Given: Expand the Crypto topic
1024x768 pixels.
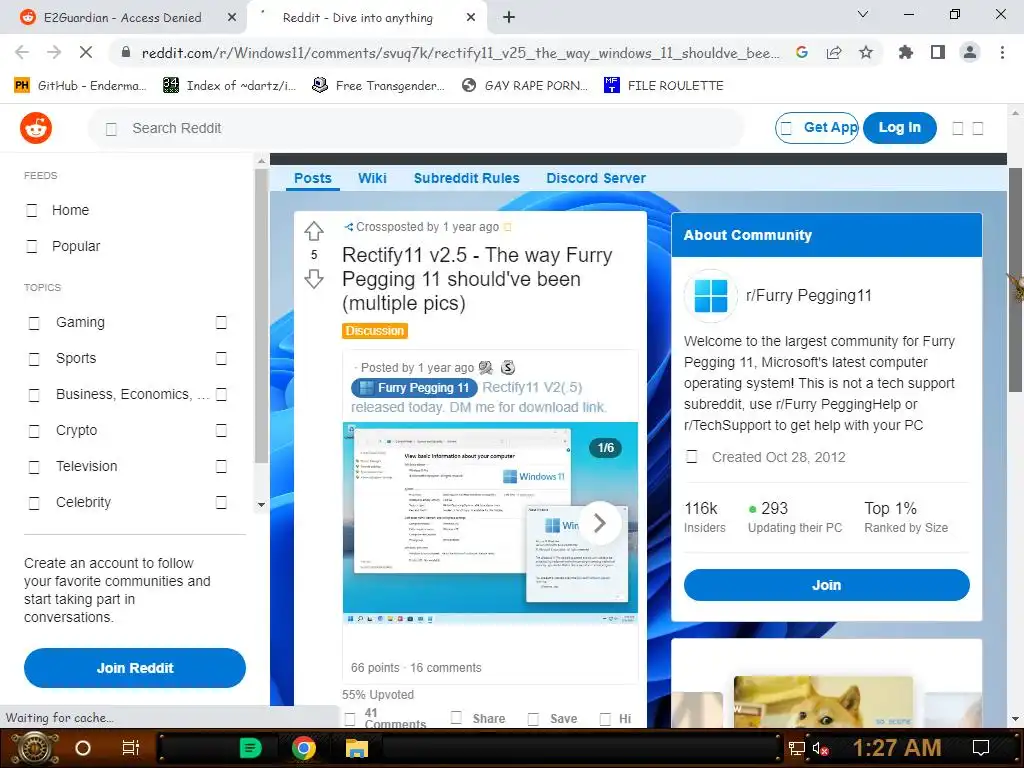Looking at the screenshot, I should tap(221, 430).
